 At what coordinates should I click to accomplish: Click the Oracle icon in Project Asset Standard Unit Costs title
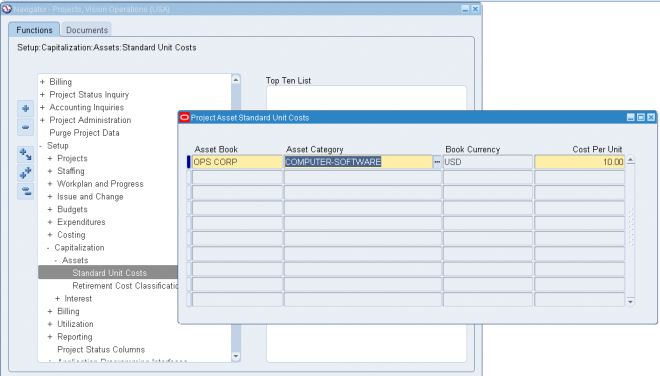pos(184,117)
